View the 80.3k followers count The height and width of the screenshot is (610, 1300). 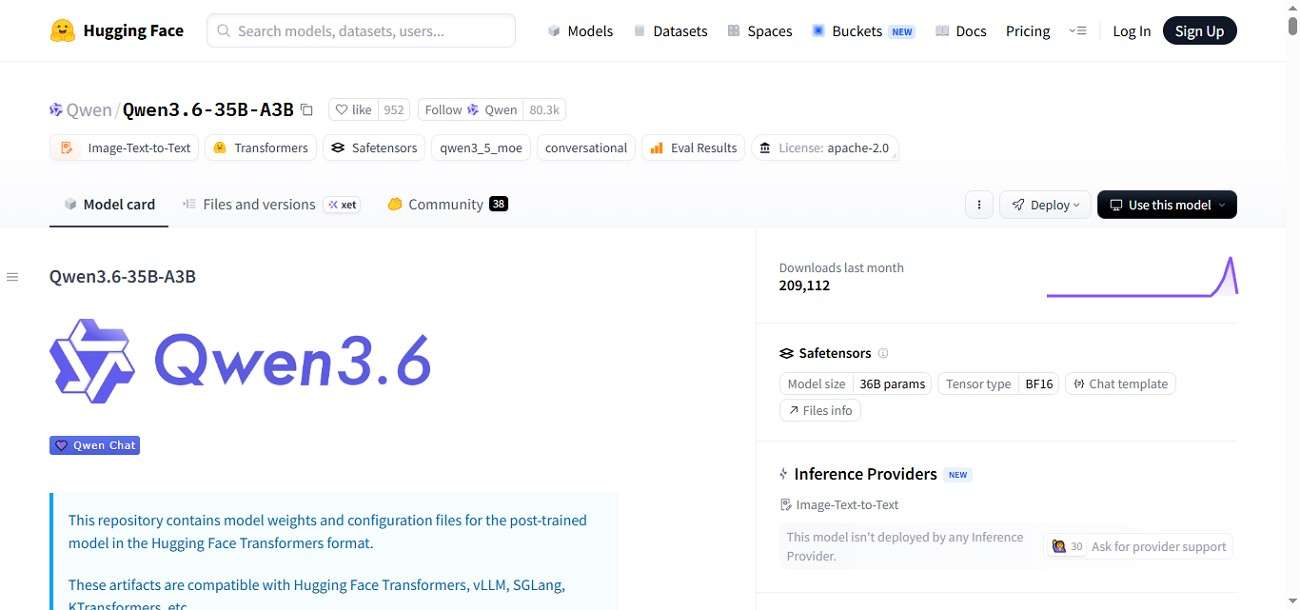click(x=544, y=110)
